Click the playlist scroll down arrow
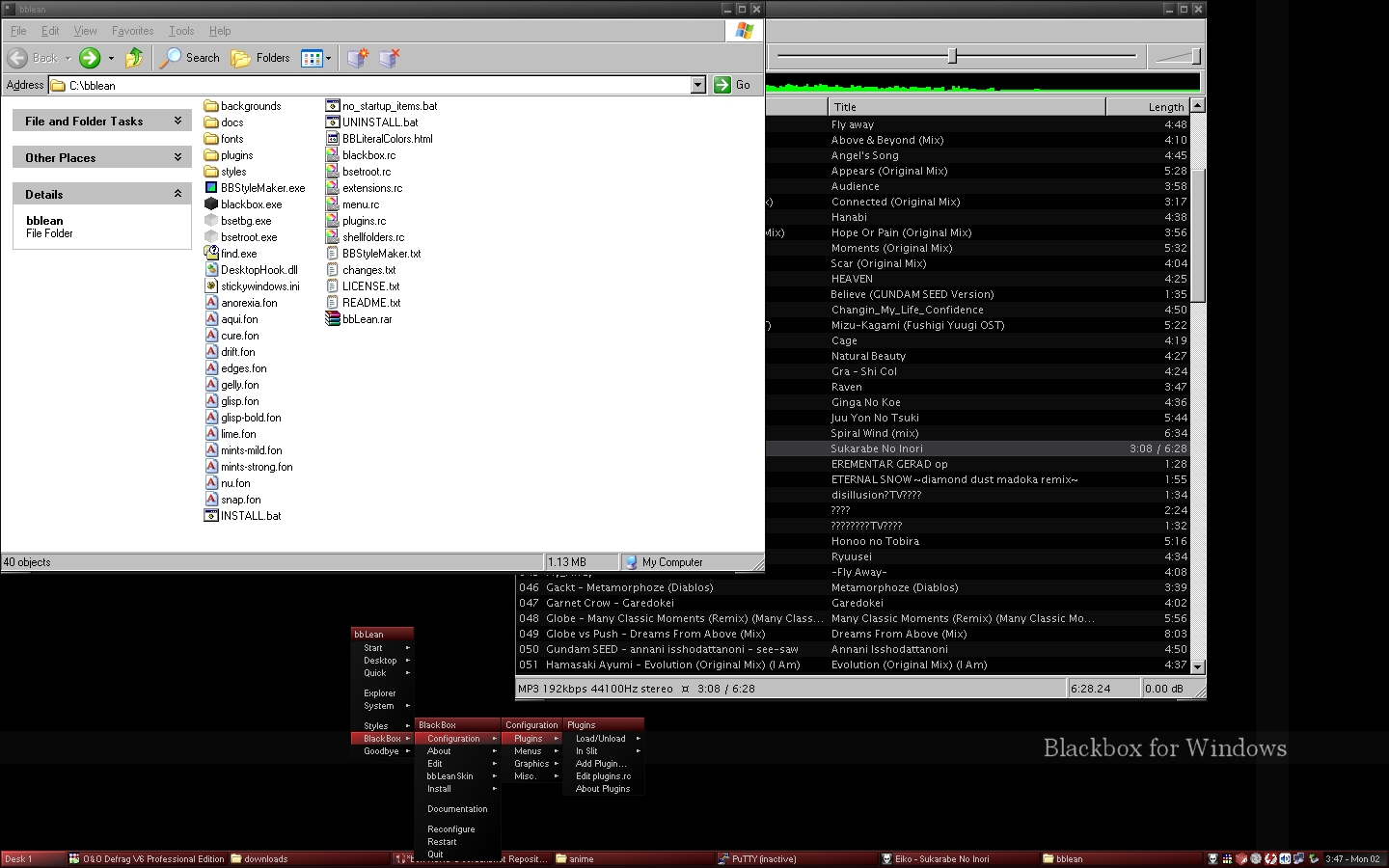The image size is (1389, 868). point(1197,666)
